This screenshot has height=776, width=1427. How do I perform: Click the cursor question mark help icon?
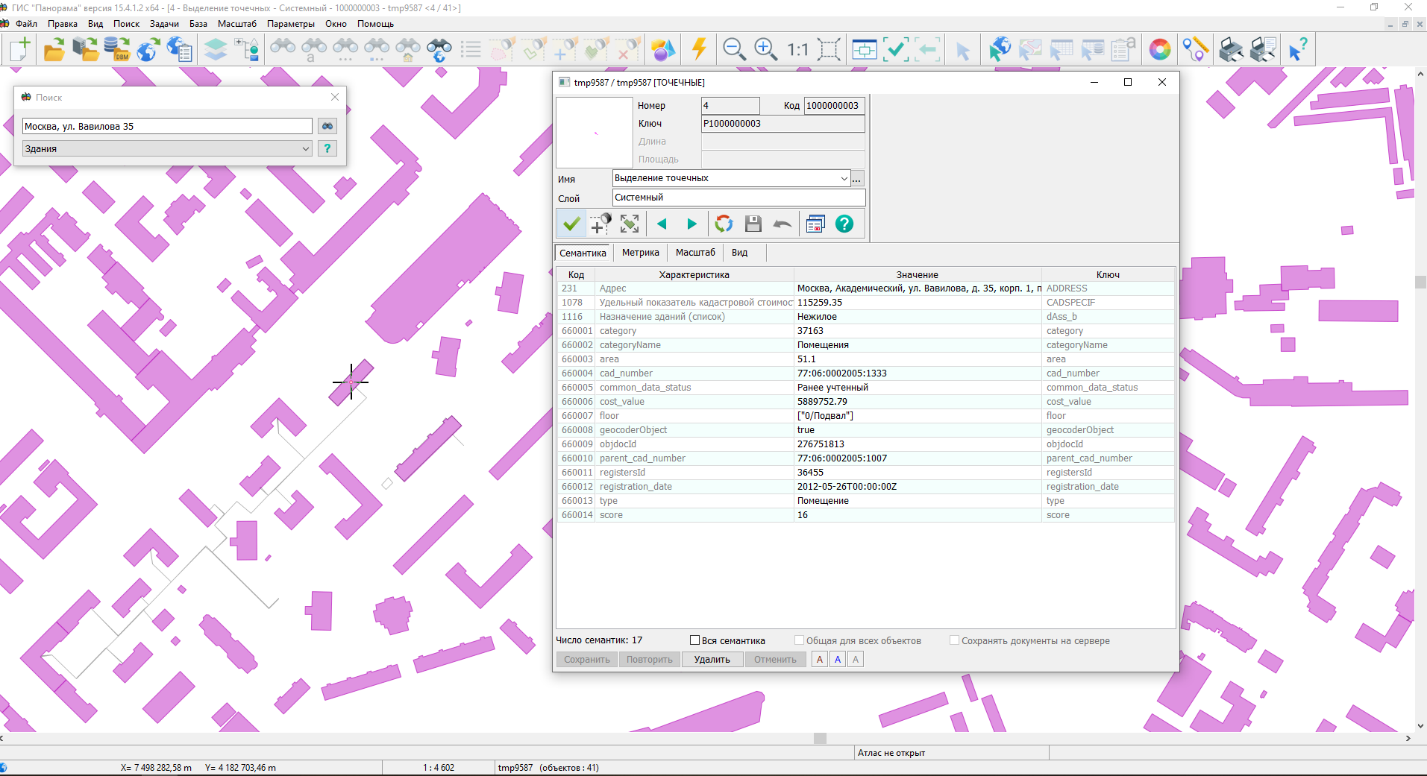[1298, 49]
